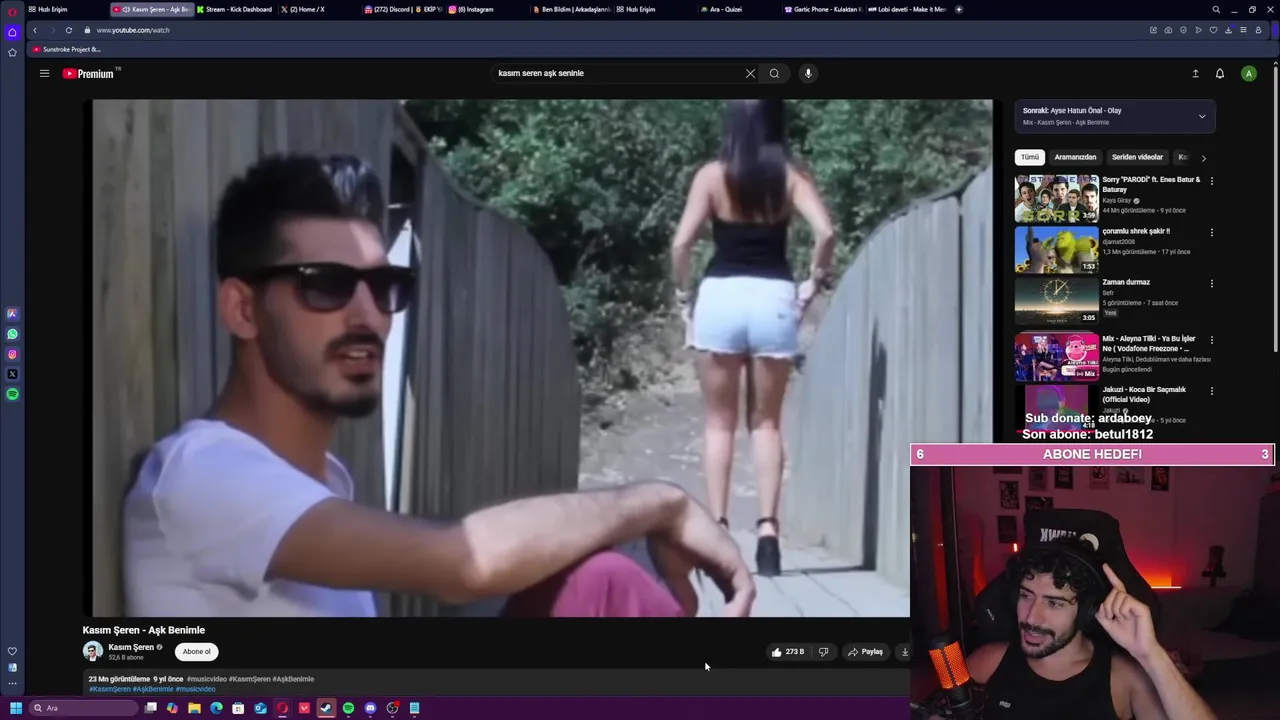Select the Seriden videolar filter chip

click(x=1137, y=157)
